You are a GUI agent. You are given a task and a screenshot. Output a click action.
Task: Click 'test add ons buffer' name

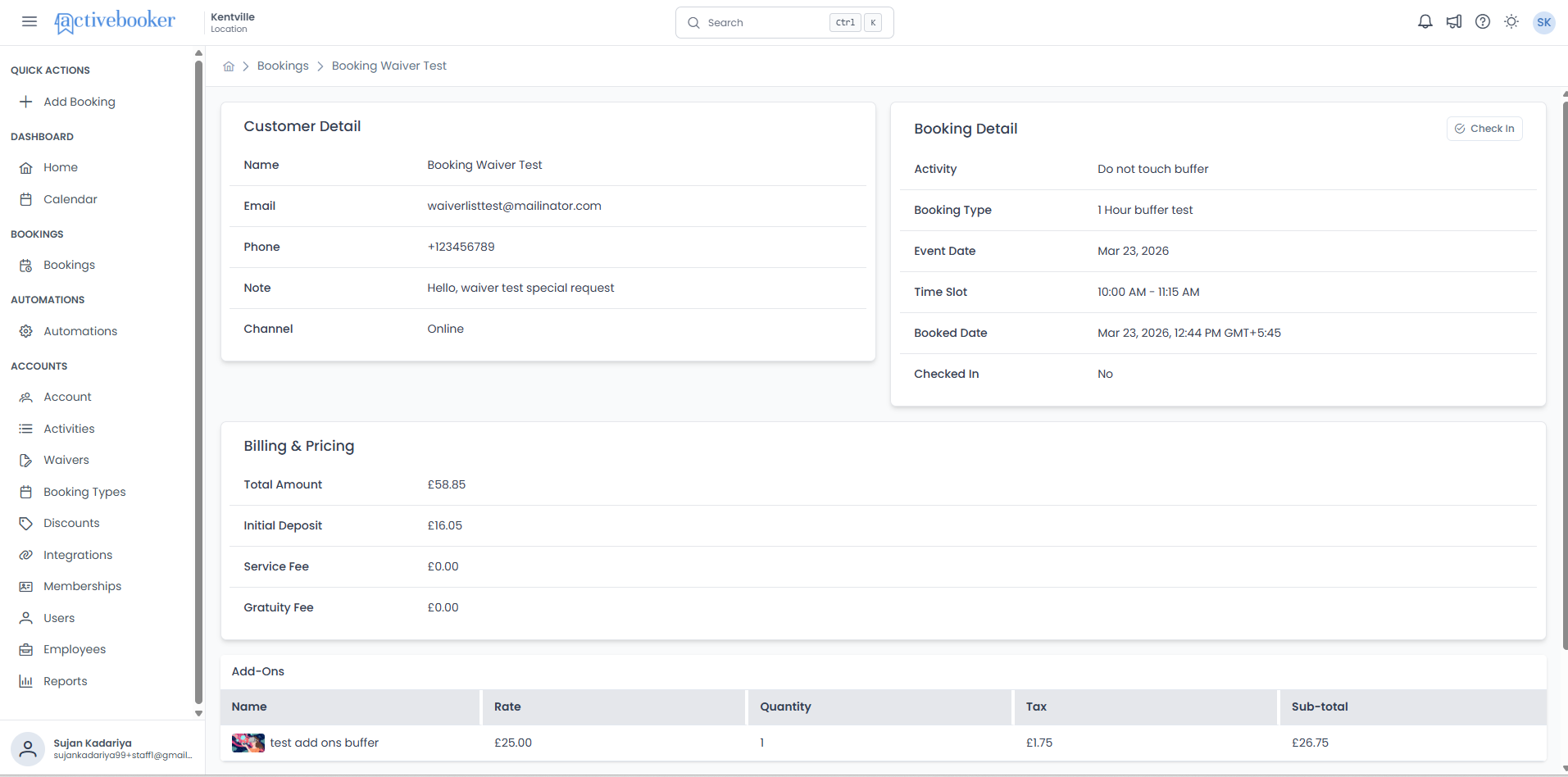coord(325,743)
